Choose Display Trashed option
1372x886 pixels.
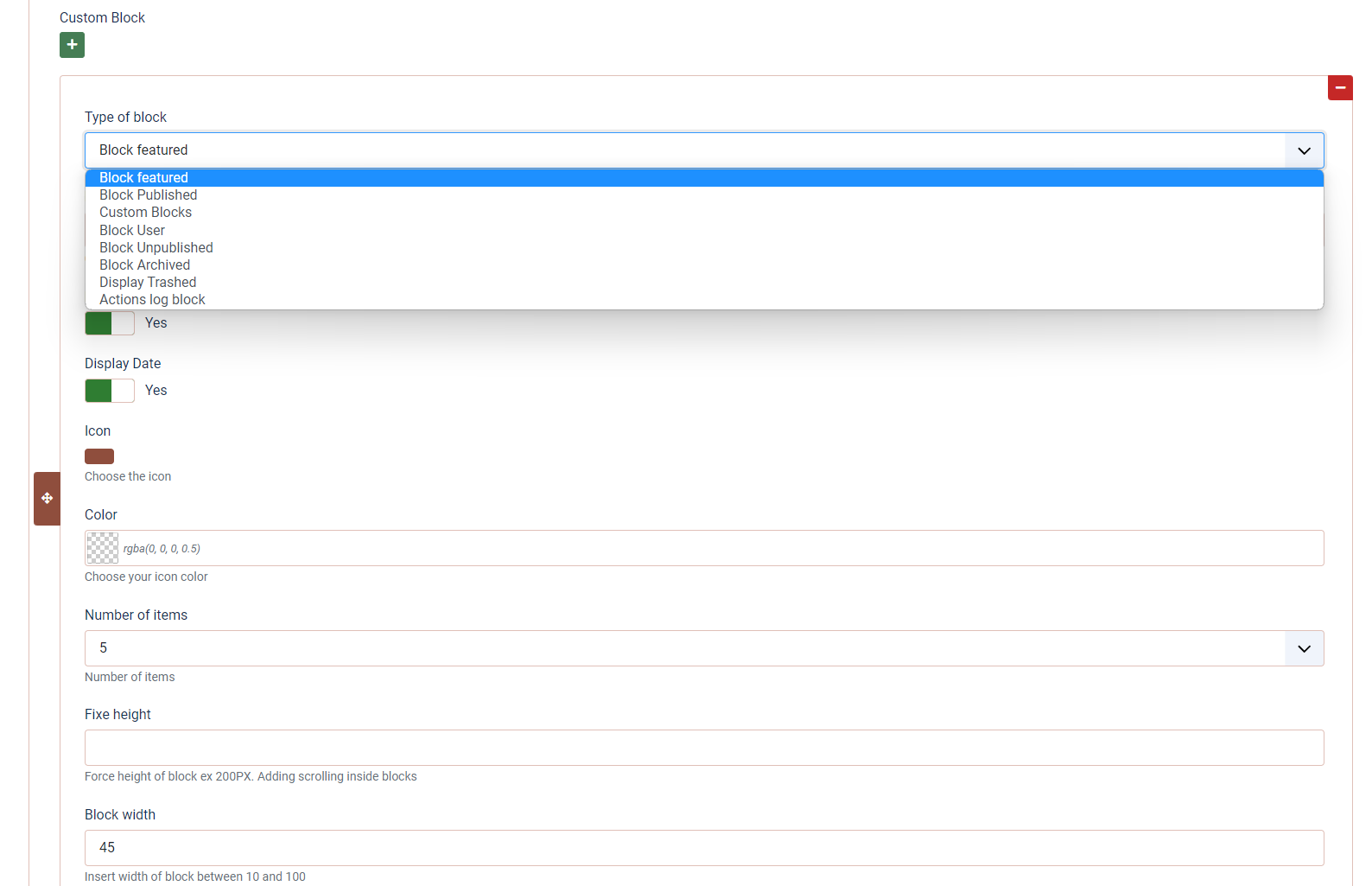click(704, 283)
